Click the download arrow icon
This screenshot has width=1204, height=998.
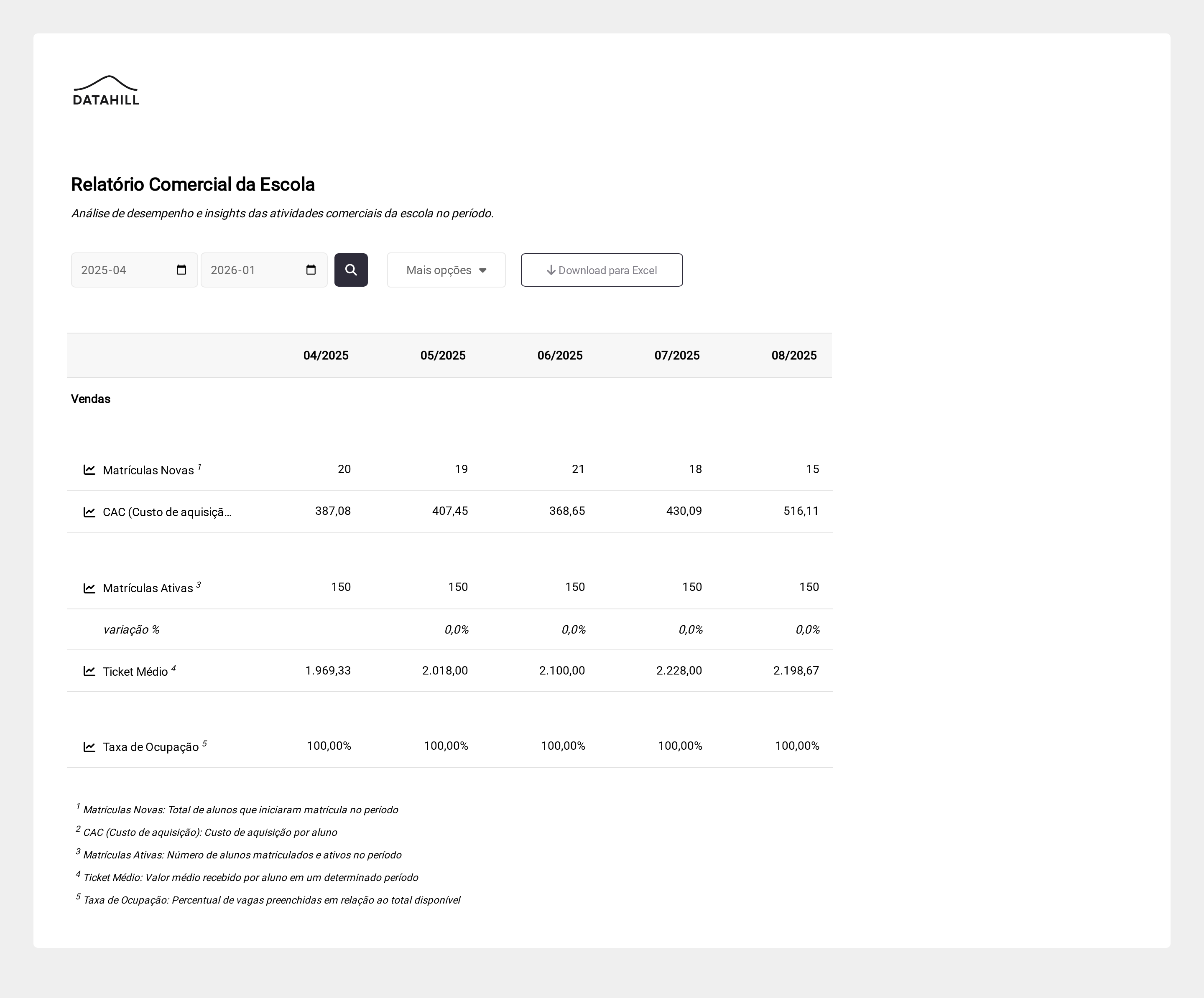[x=551, y=270]
